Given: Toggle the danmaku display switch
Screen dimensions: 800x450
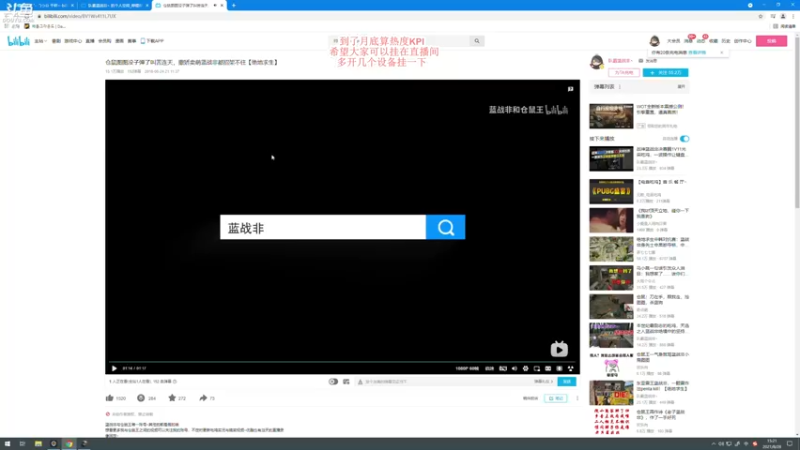Looking at the screenshot, I should [x=333, y=382].
